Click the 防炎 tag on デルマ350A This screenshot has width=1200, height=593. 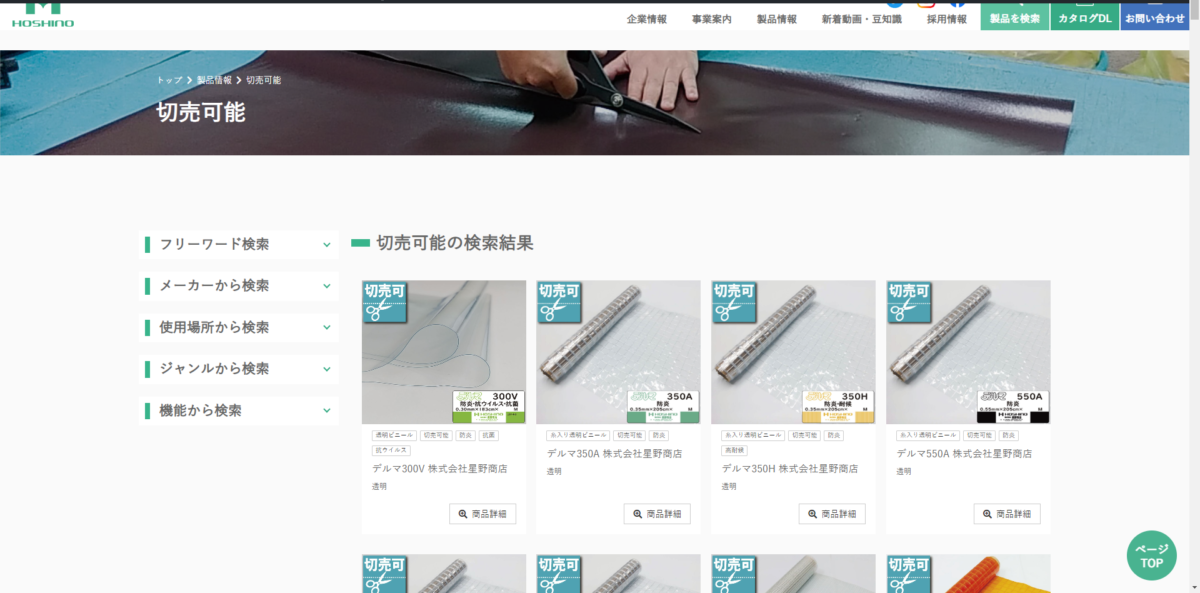(x=660, y=436)
